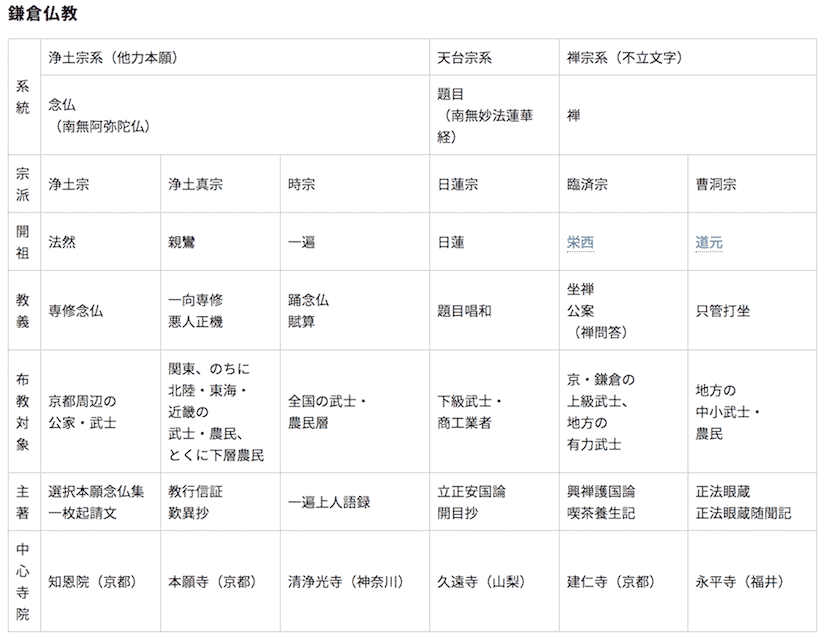Image resolution: width=824 pixels, height=637 pixels.
Task: Click the 宗派 row header
Action: point(24,184)
